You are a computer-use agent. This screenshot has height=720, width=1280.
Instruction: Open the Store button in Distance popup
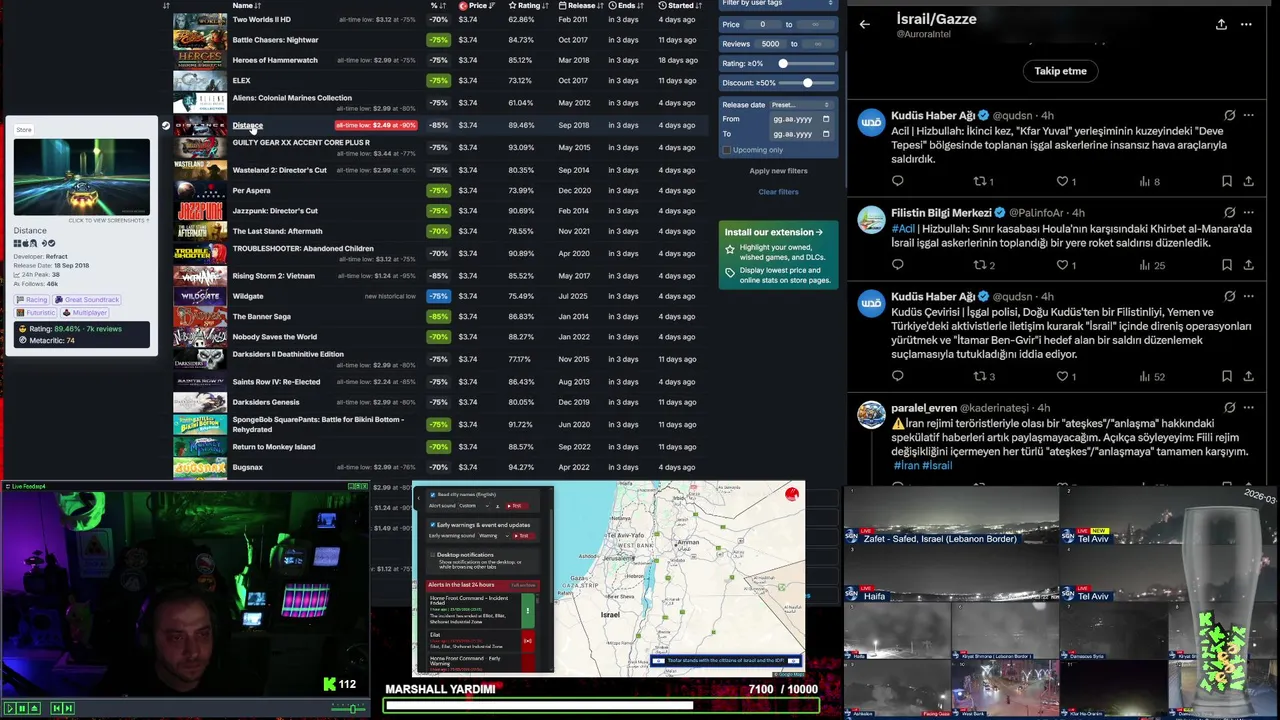coord(24,130)
